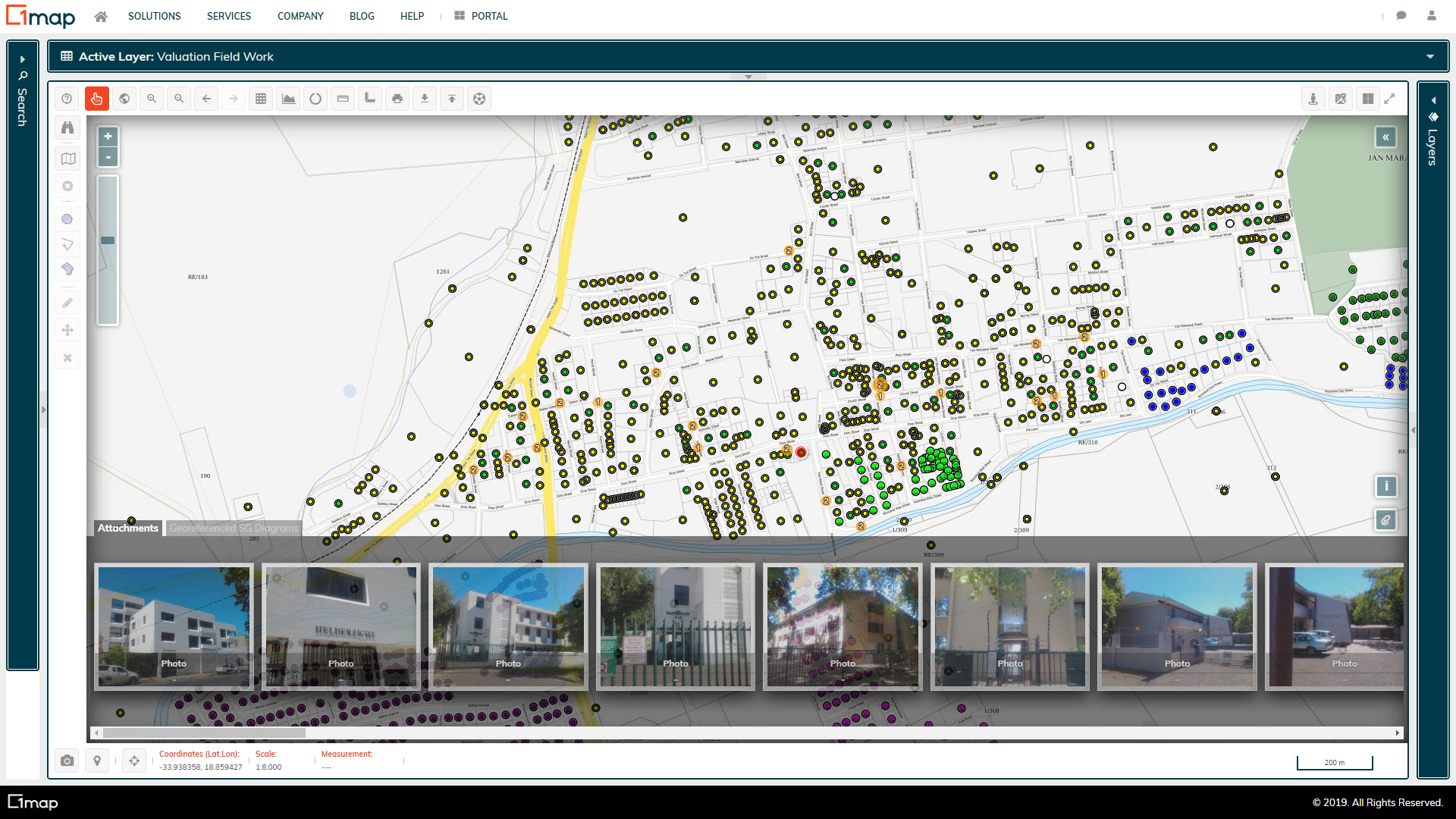The width and height of the screenshot is (1456, 819).
Task: Open the first white apartment building photo
Action: pos(174,626)
